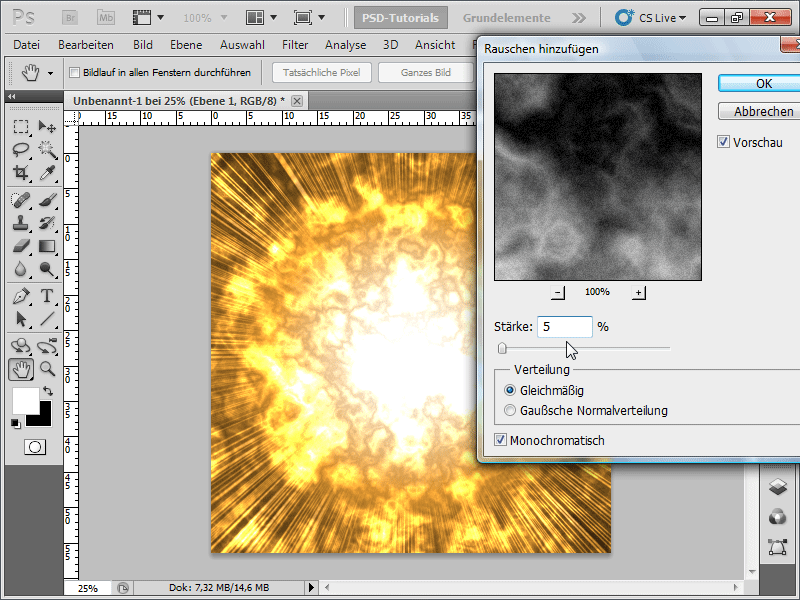
Task: Open the Filter menu
Action: pos(295,45)
